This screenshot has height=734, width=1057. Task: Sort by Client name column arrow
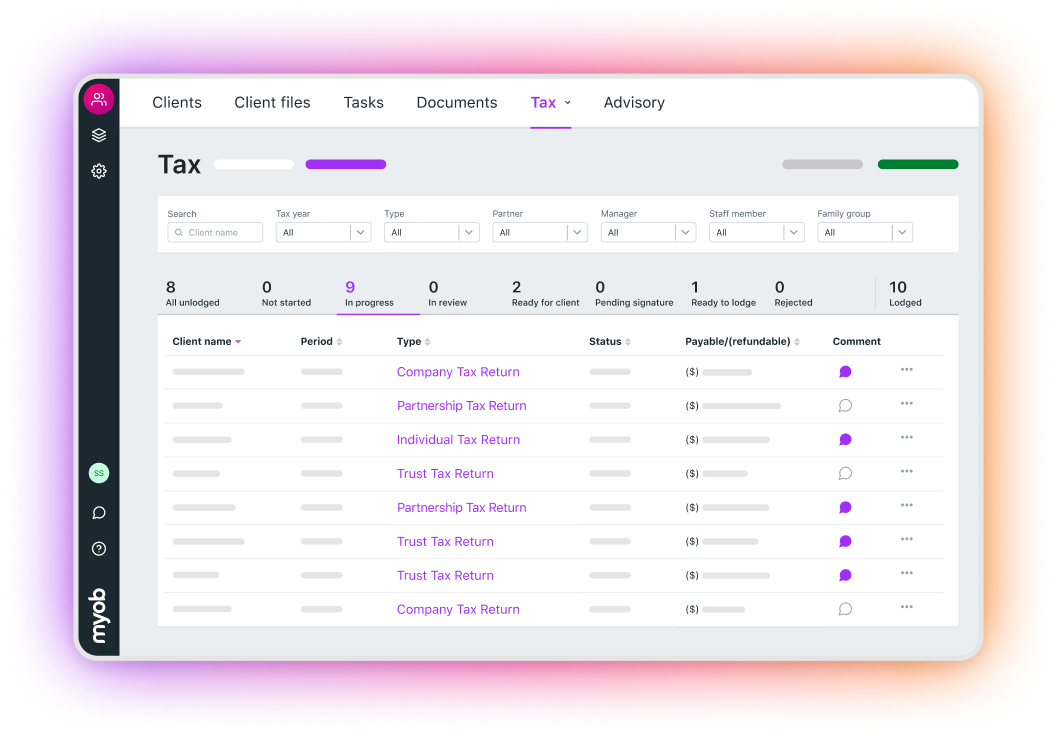(x=238, y=342)
